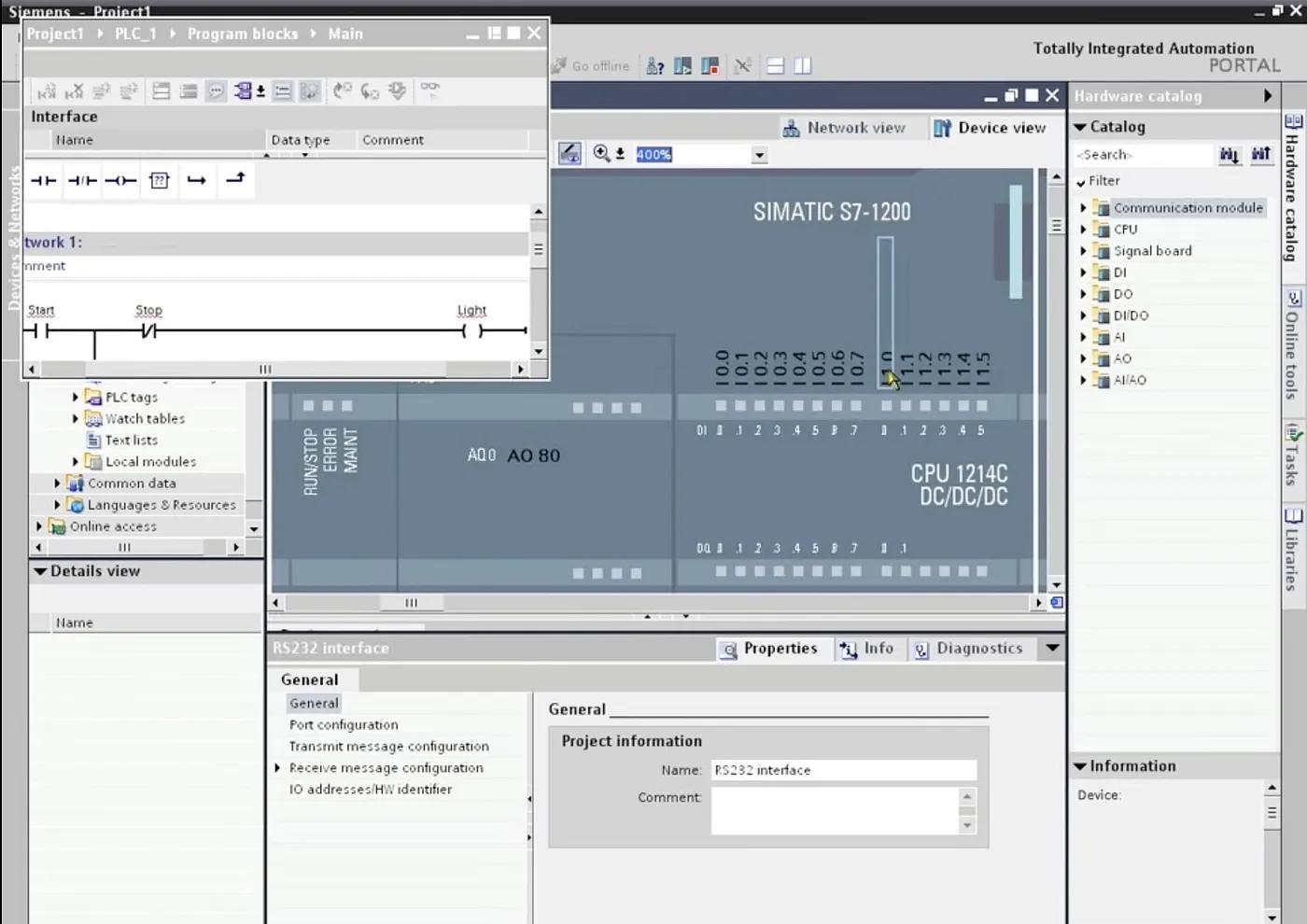This screenshot has height=924, width=1307.
Task: Start CPU with the Start CPU icon
Action: (682, 65)
